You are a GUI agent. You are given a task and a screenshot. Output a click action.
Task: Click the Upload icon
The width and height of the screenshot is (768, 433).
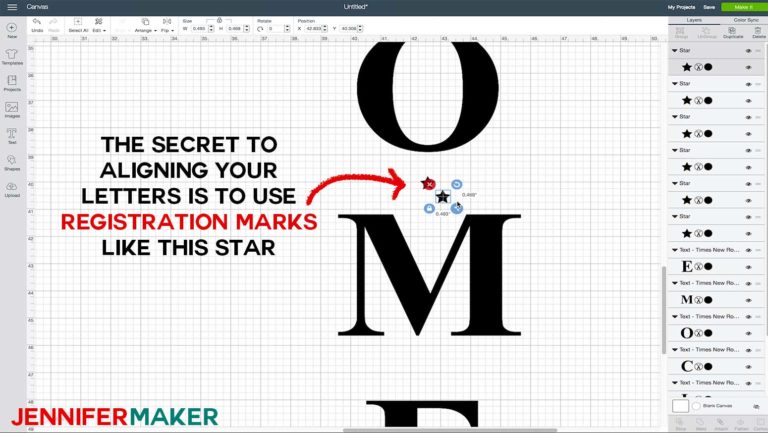point(12,187)
